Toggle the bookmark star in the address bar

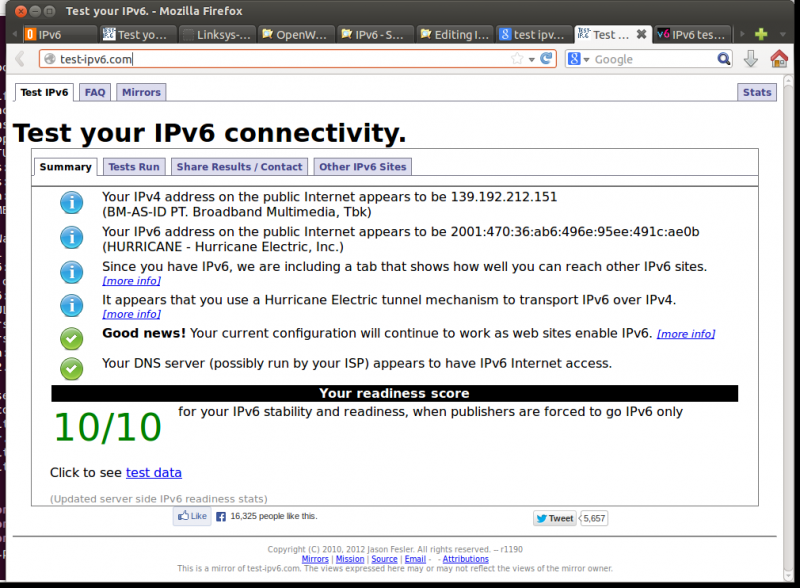point(516,58)
